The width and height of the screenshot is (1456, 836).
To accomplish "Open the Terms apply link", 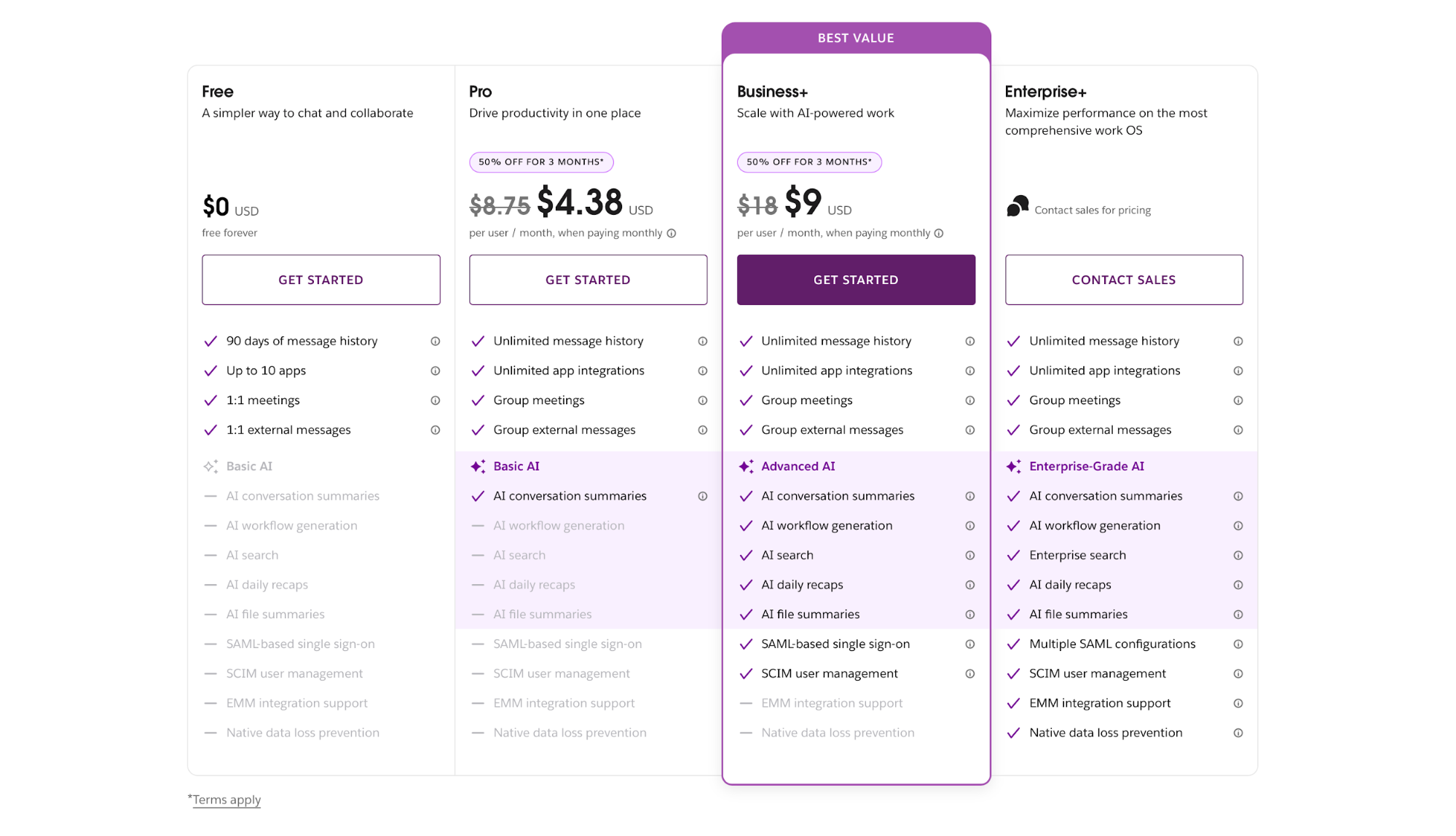I will click(227, 800).
